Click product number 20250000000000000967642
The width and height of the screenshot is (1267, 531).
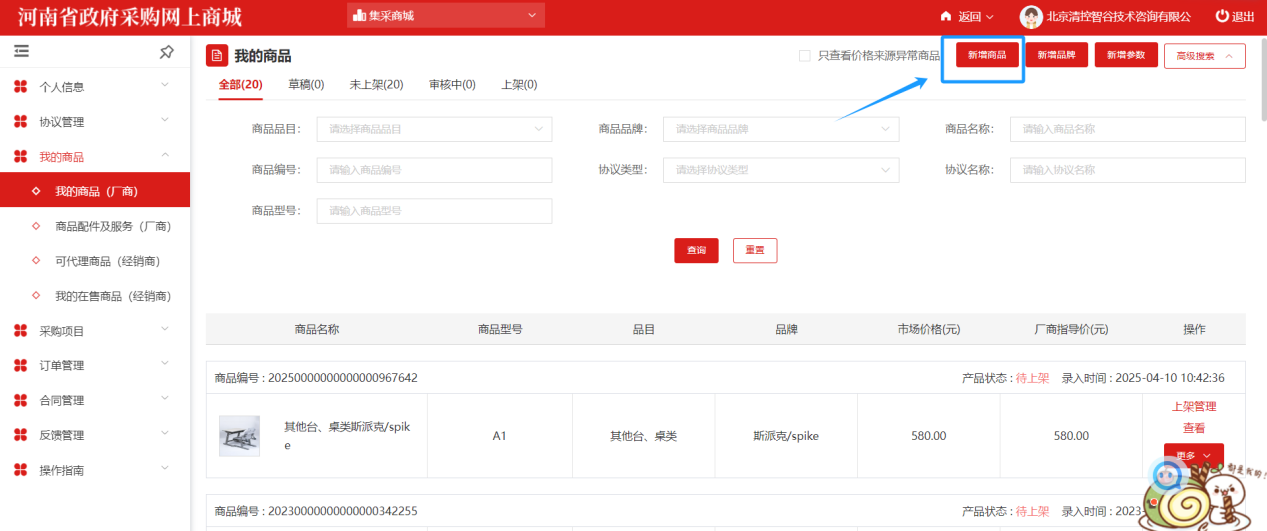[x=343, y=378]
